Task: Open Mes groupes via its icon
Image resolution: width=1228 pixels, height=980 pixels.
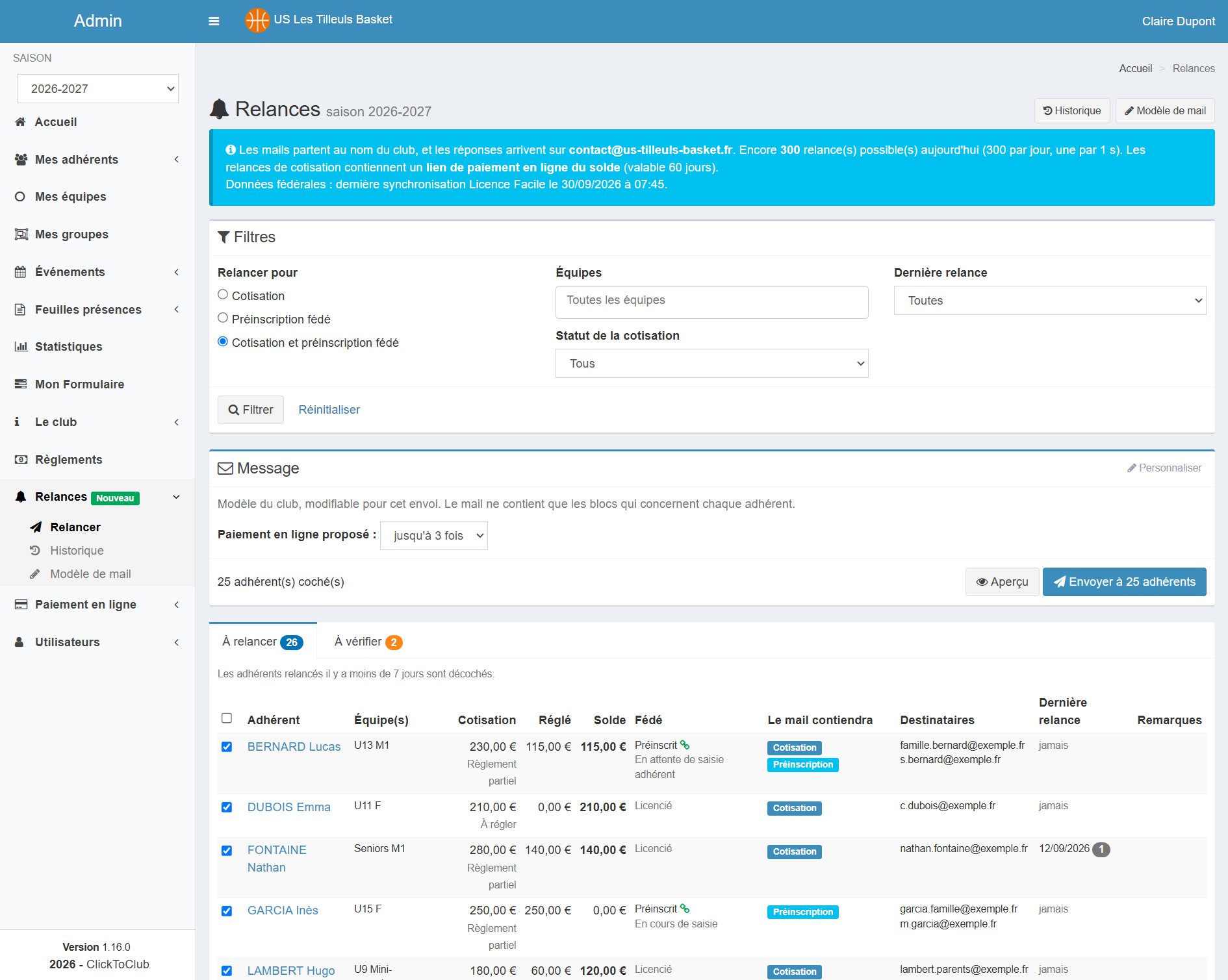Action: coord(21,234)
